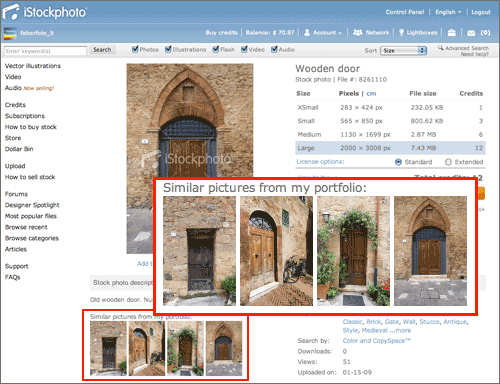The width and height of the screenshot is (500, 384).
Task: Click the Account person icon
Action: pos(307,32)
